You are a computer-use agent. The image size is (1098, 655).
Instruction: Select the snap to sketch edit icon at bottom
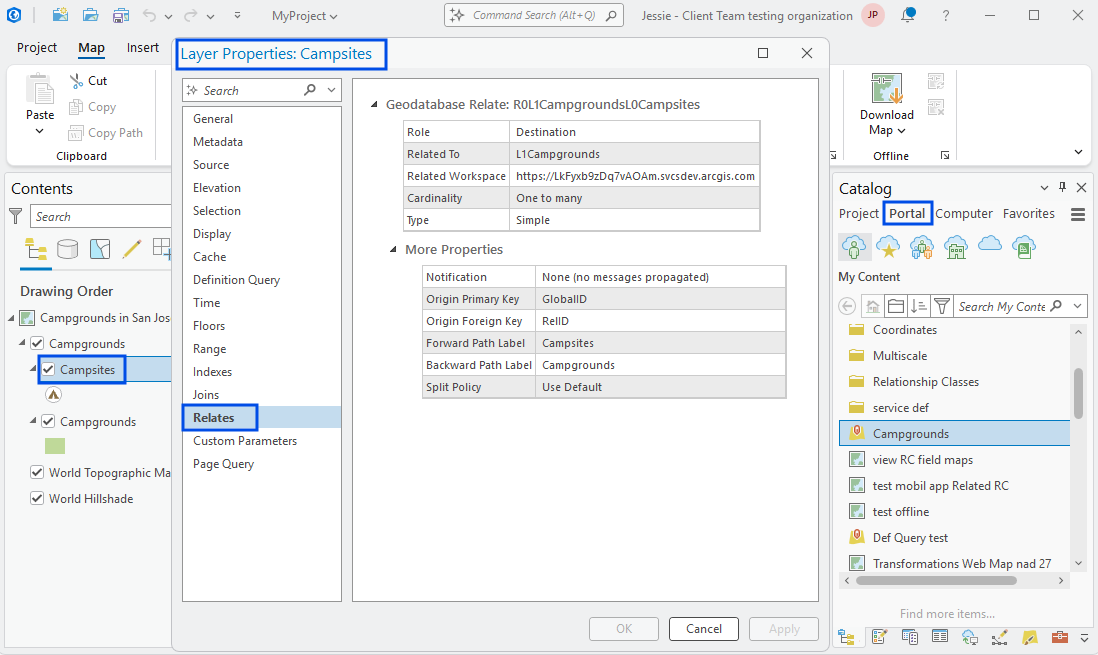(999, 637)
